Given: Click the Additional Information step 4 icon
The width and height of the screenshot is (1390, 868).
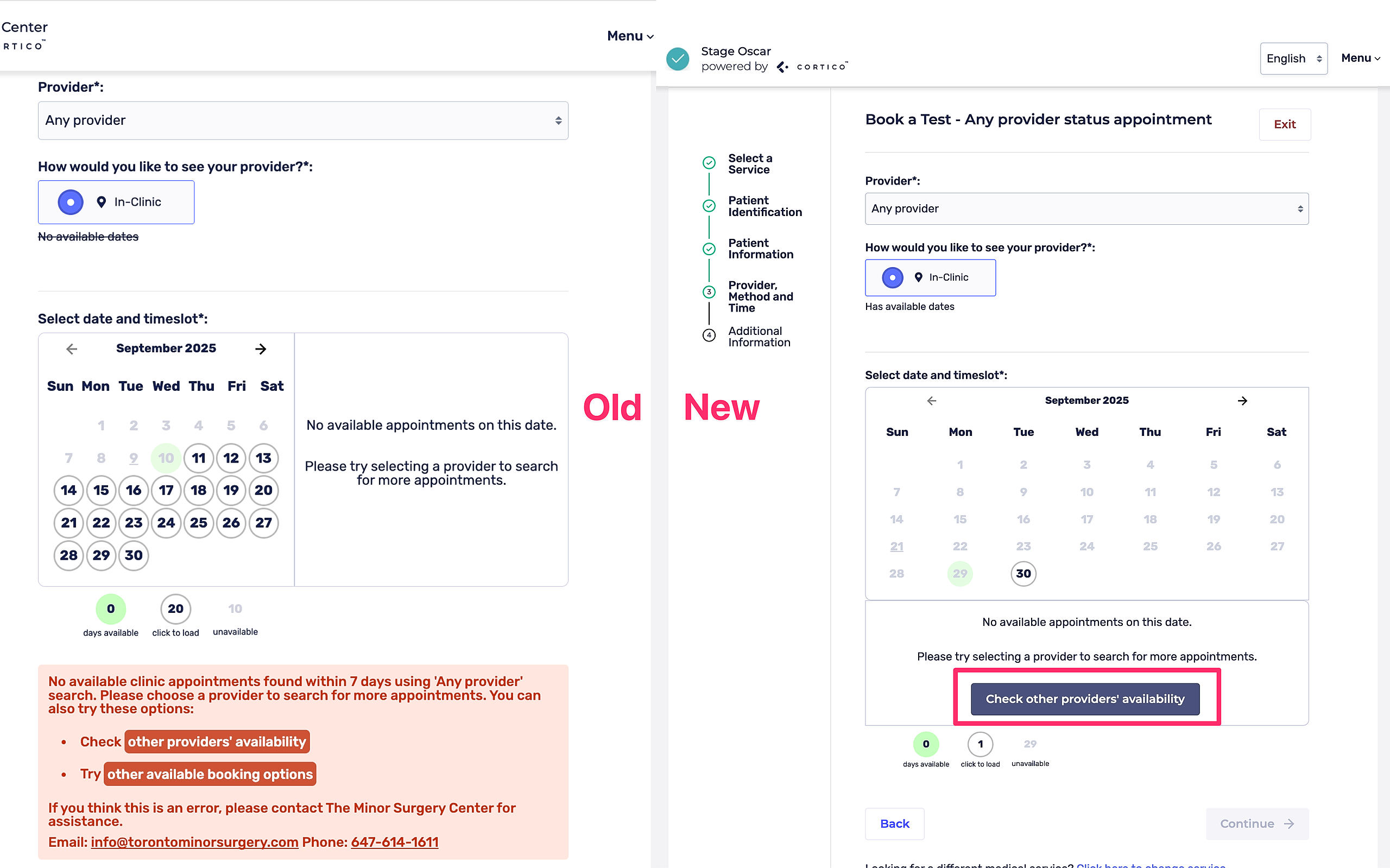Looking at the screenshot, I should pyautogui.click(x=709, y=335).
